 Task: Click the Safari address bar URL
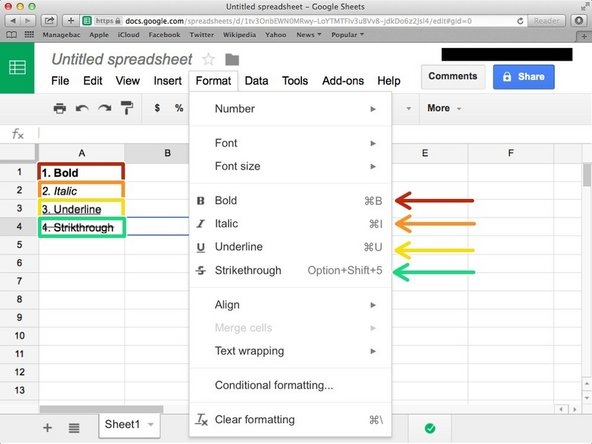(298, 21)
